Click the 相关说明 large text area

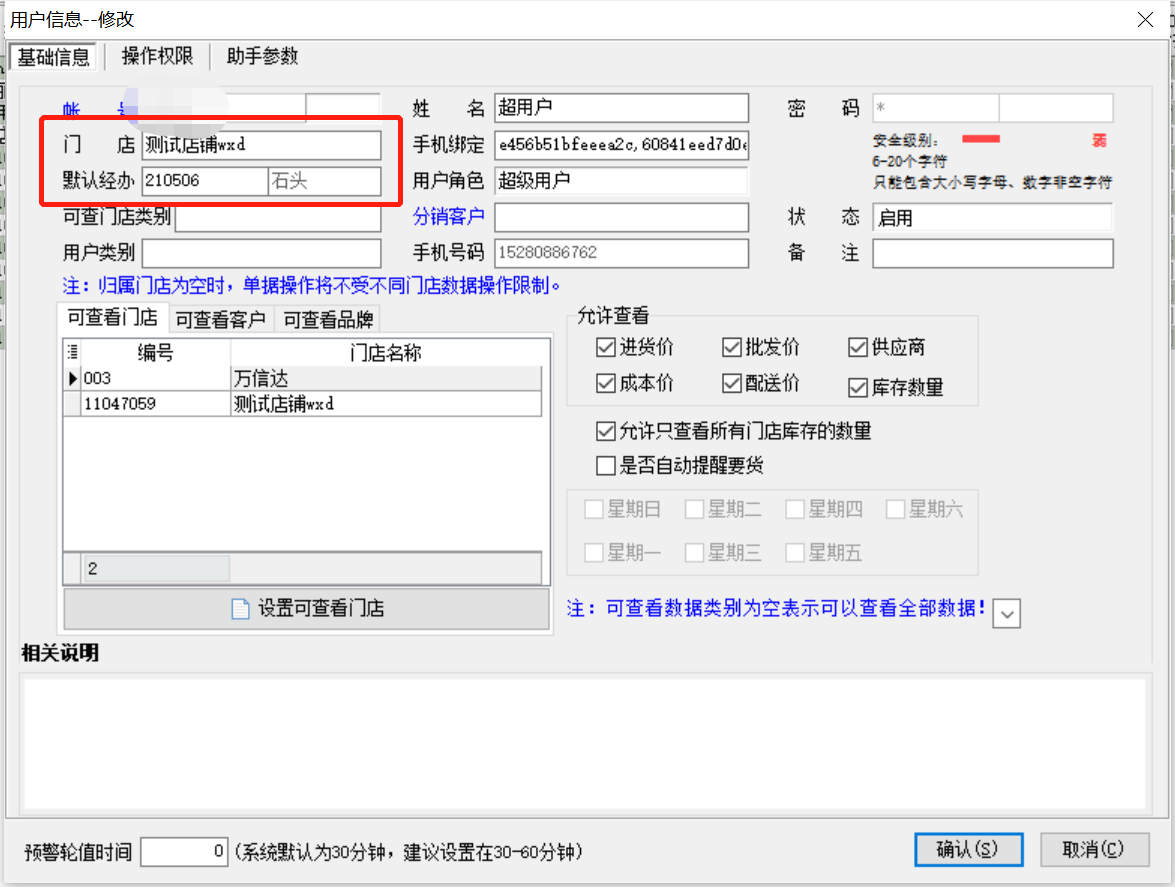[585, 743]
